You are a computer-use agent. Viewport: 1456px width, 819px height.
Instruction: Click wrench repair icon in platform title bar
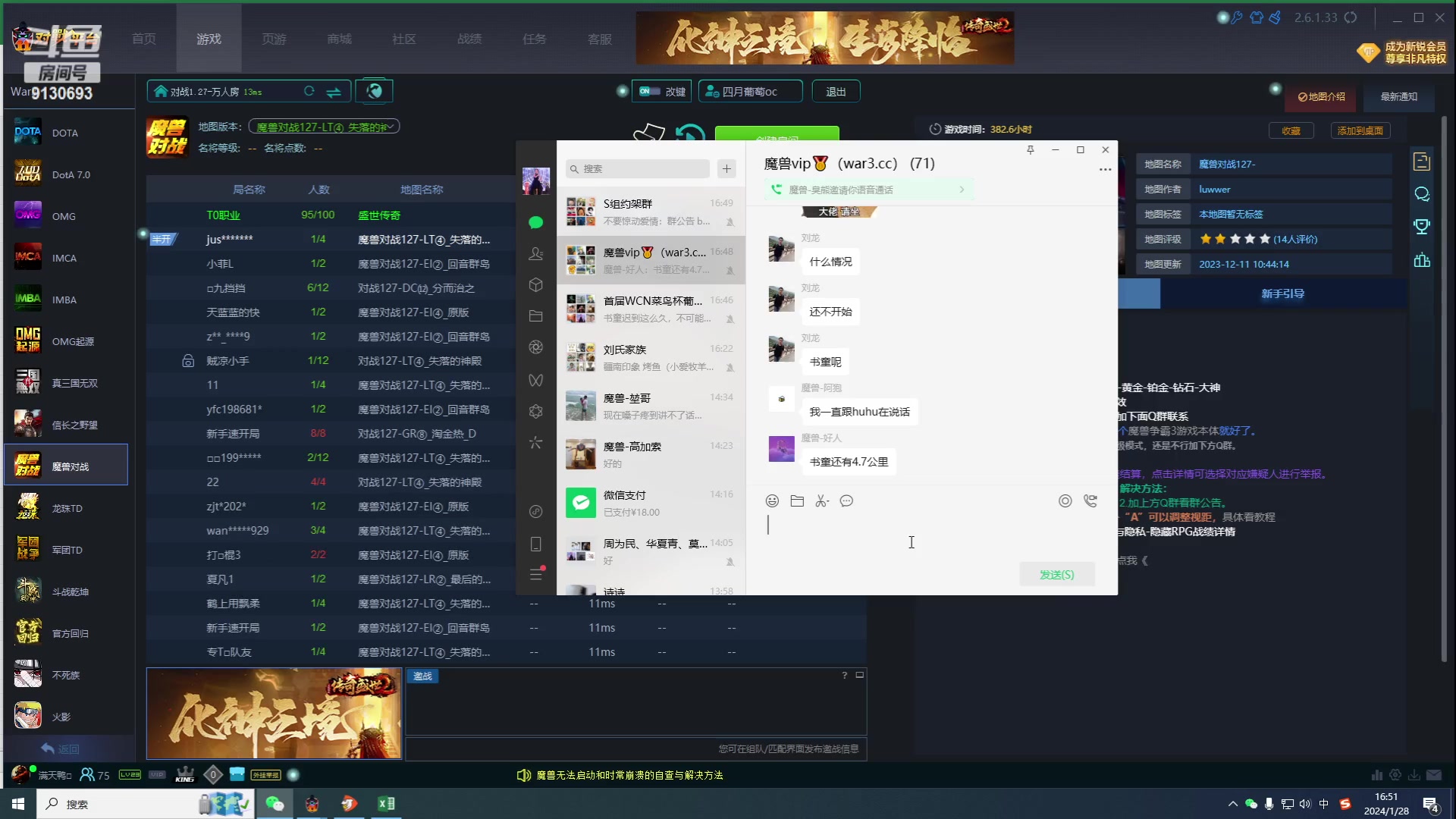click(1237, 17)
